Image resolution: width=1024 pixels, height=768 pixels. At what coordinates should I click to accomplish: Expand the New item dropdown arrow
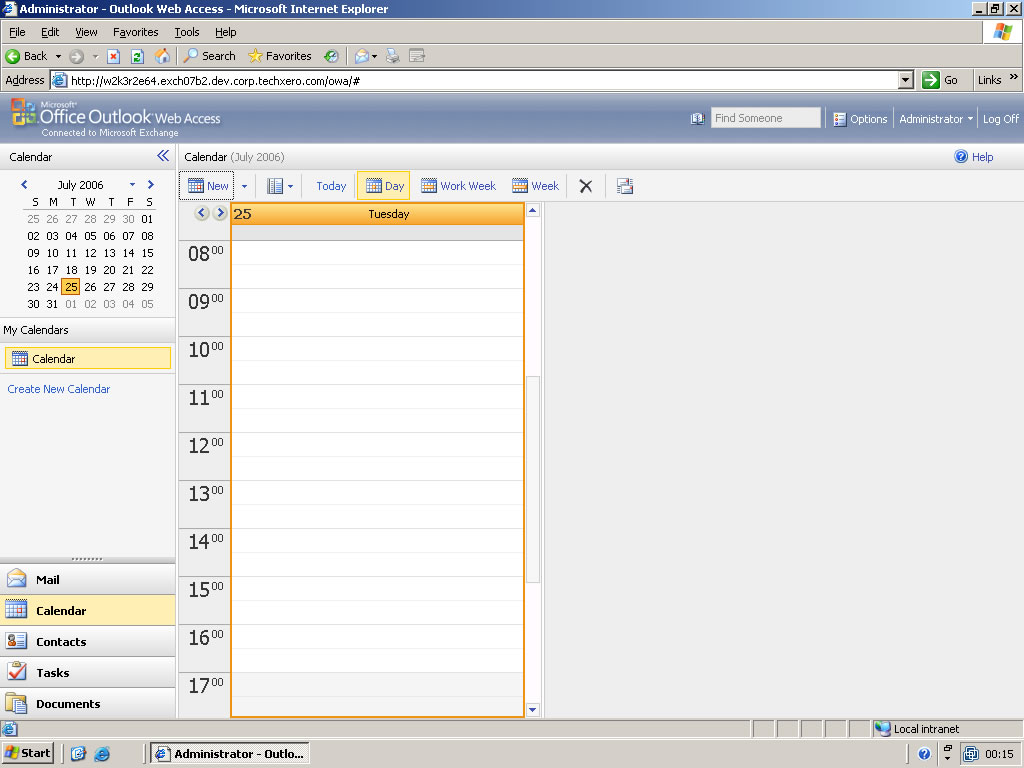244,186
